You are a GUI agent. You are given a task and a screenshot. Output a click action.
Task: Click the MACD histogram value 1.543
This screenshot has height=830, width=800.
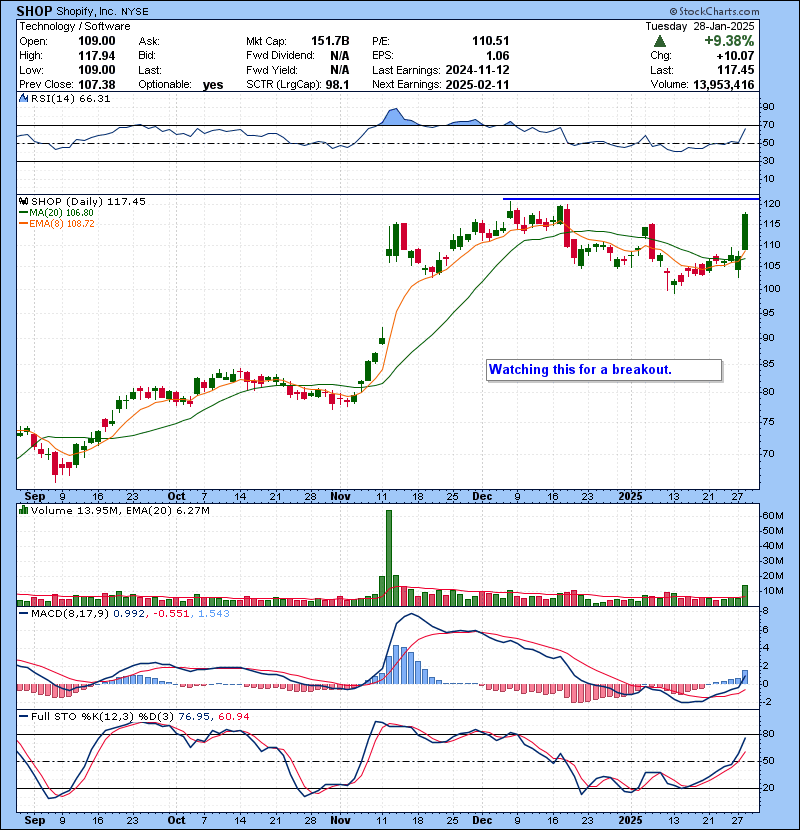[x=213, y=614]
